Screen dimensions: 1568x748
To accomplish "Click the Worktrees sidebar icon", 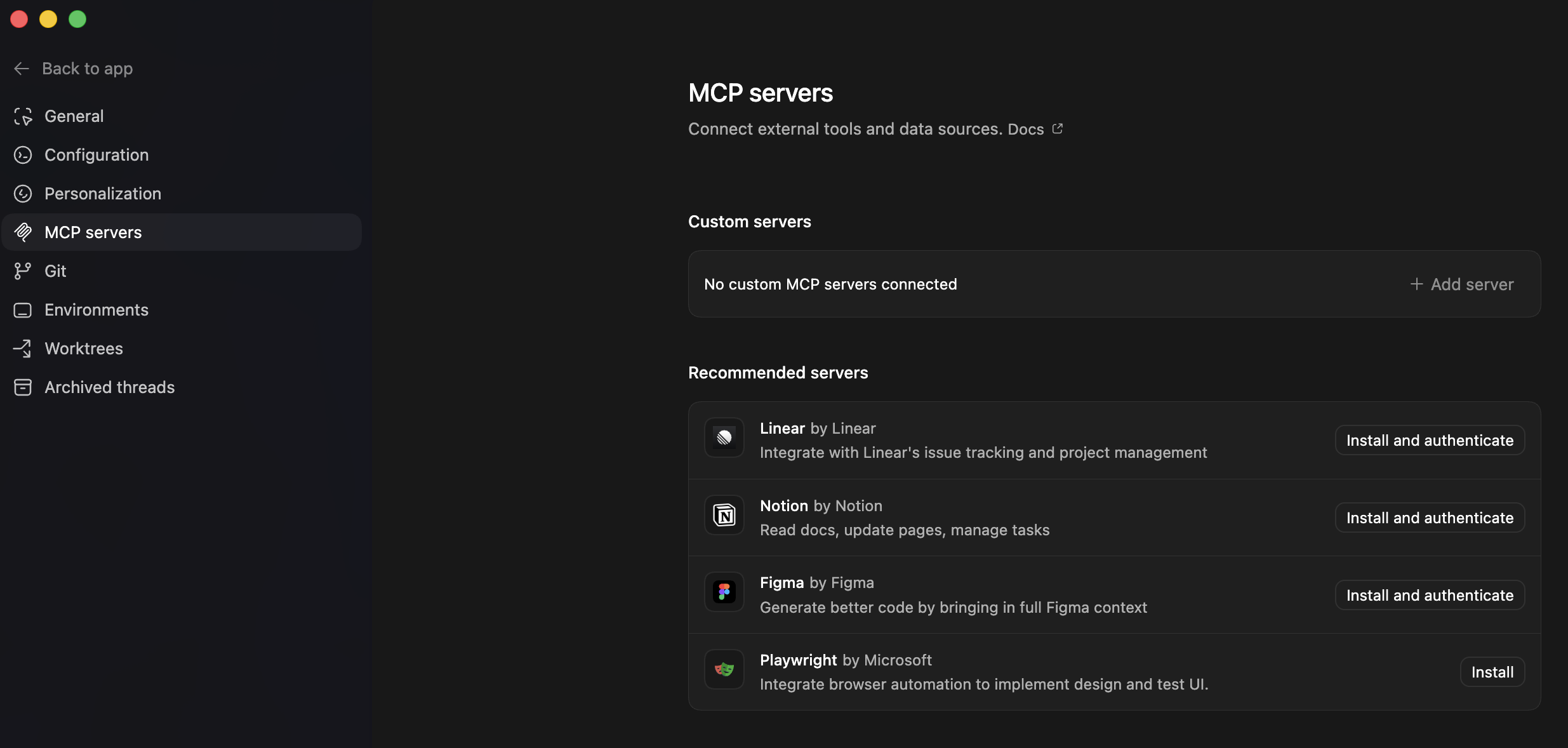I will point(23,349).
